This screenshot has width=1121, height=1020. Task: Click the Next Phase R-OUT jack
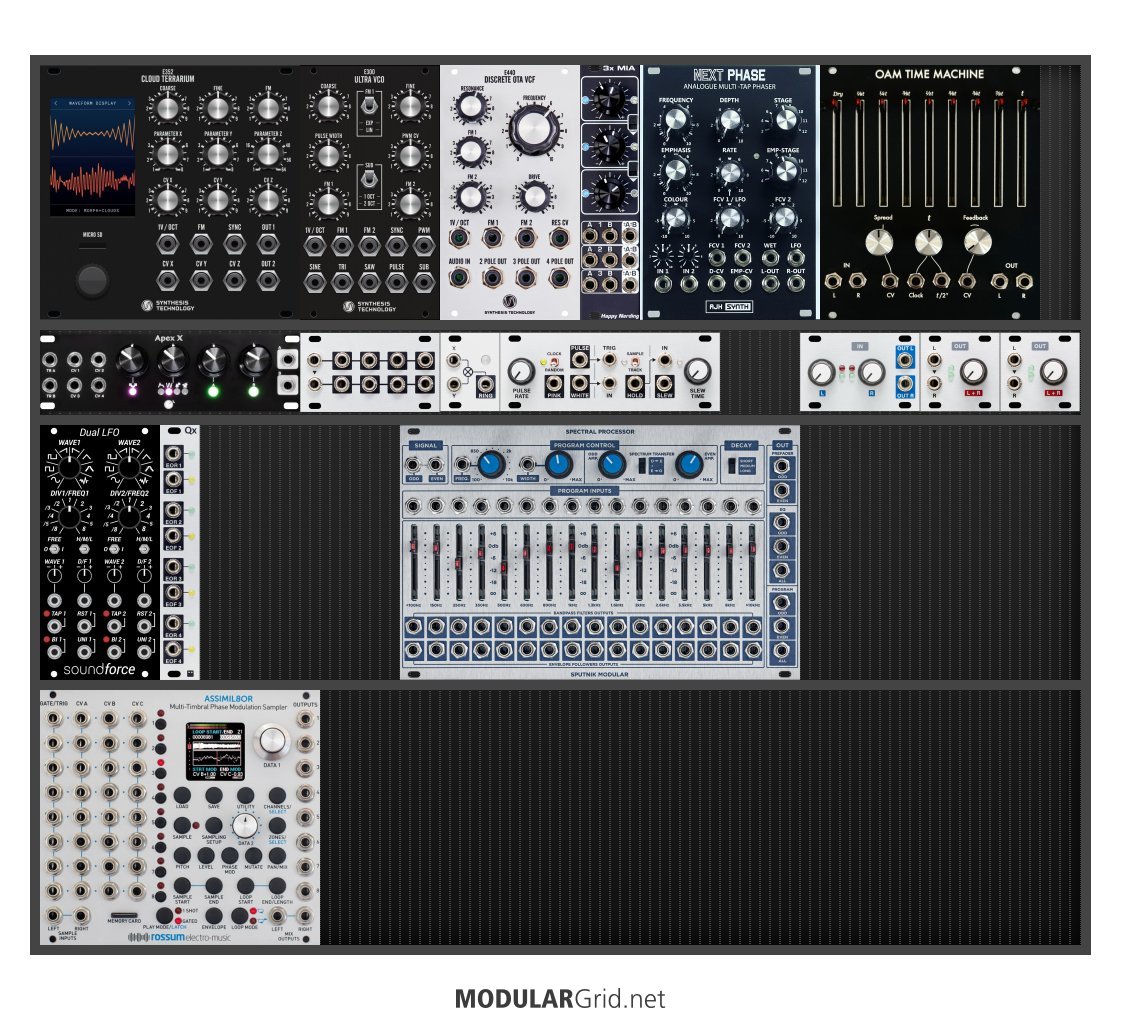796,284
